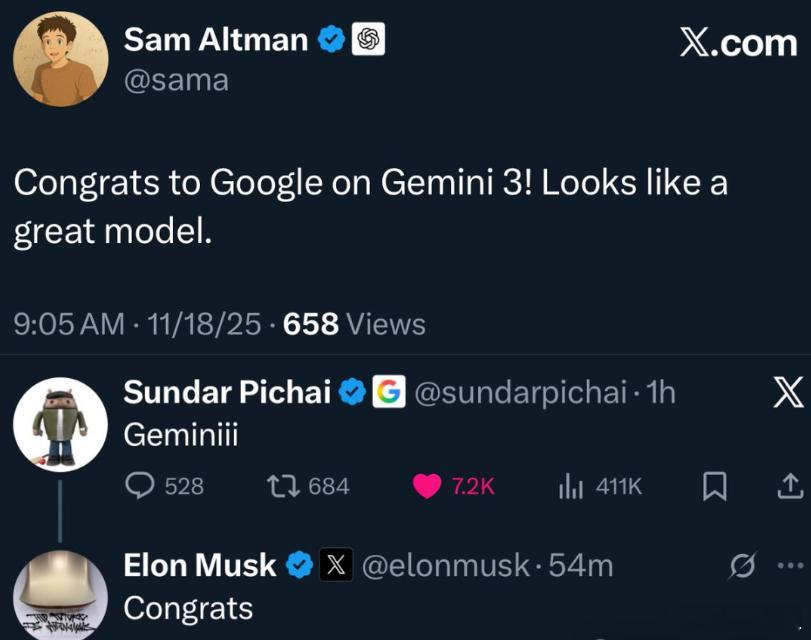This screenshot has width=811, height=640.
Task: Open the @elonmusk handle link
Action: (444, 566)
